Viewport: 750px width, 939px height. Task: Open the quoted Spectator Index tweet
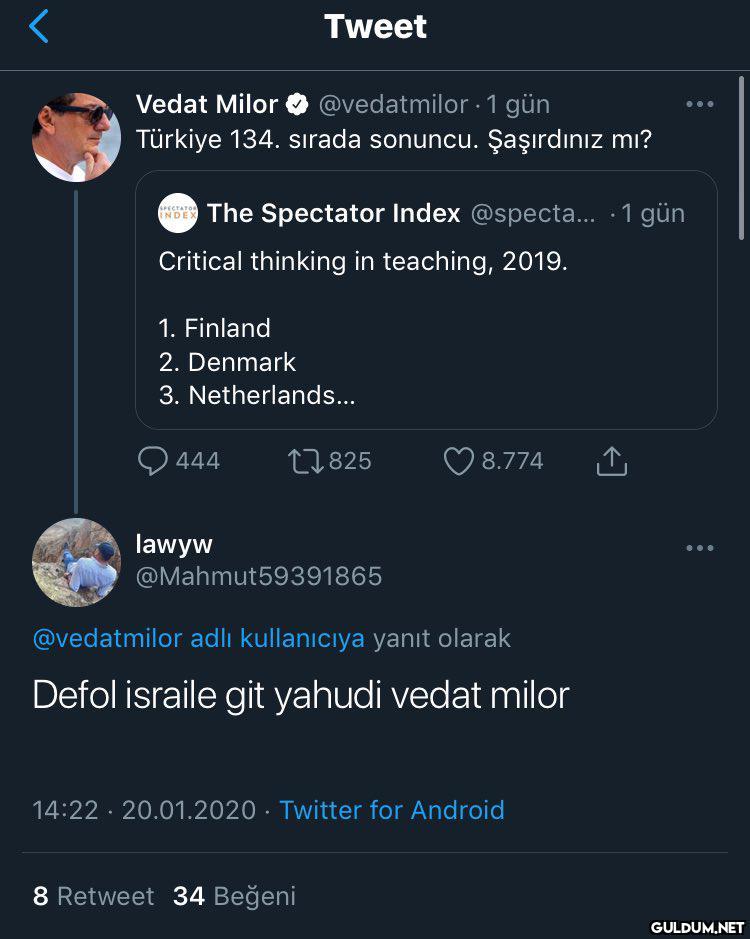pos(425,310)
